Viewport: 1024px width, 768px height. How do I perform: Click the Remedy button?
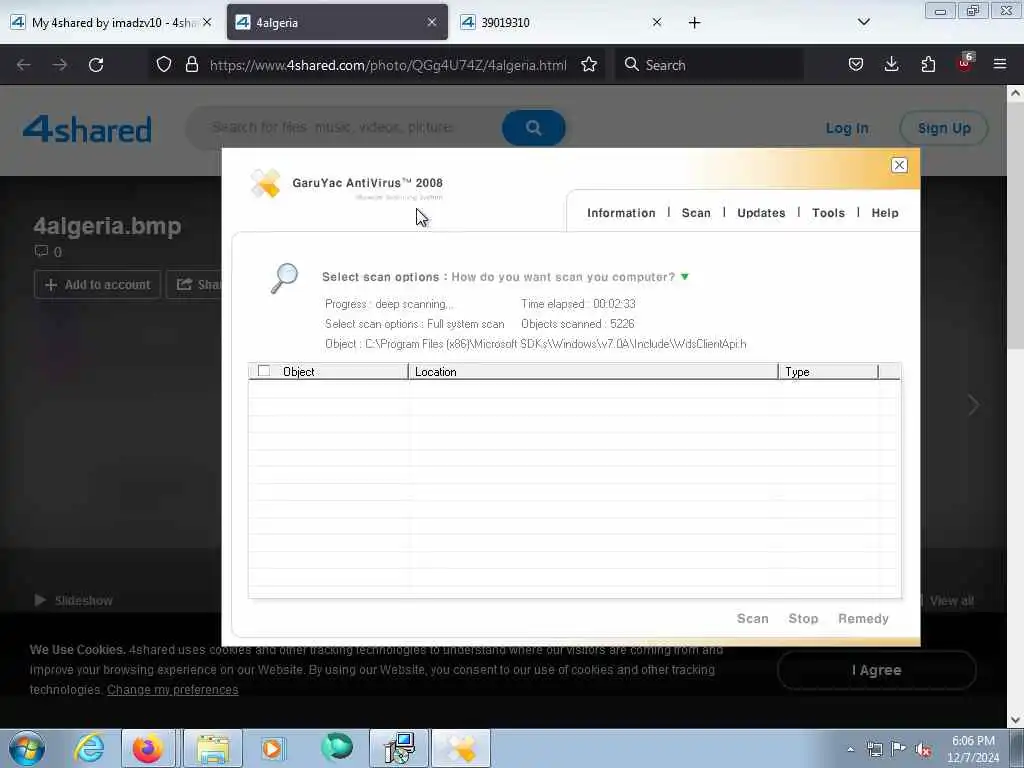[x=863, y=618]
